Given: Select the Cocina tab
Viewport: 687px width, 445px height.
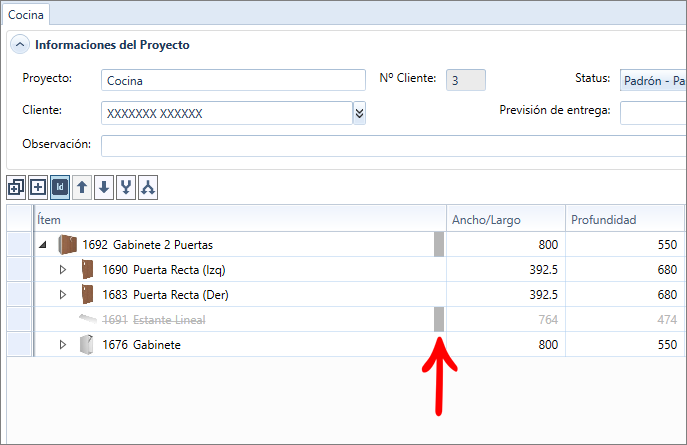Looking at the screenshot, I should 26,15.
